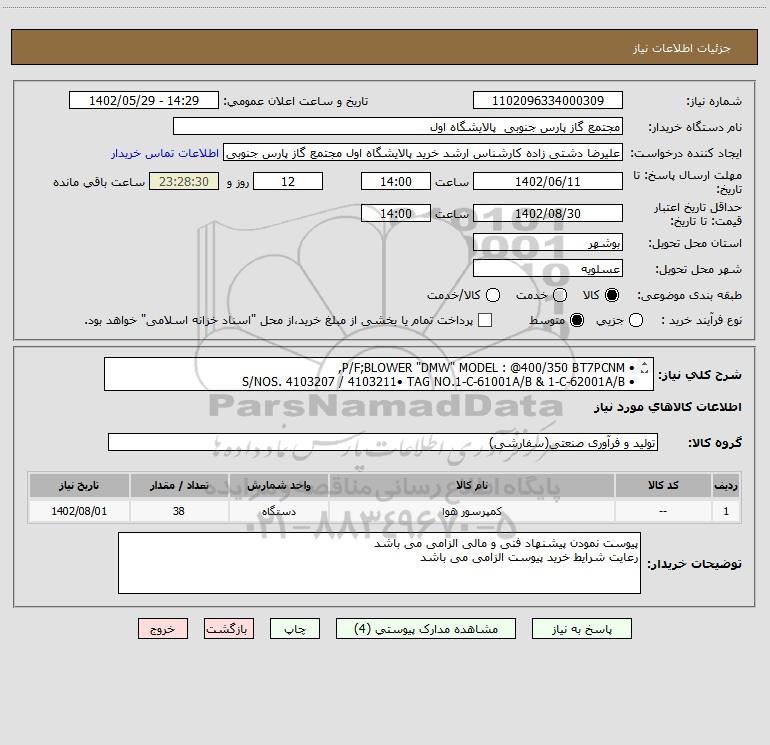Select the 'خدمت' radio option
This screenshot has height=745, width=770.
point(560,296)
